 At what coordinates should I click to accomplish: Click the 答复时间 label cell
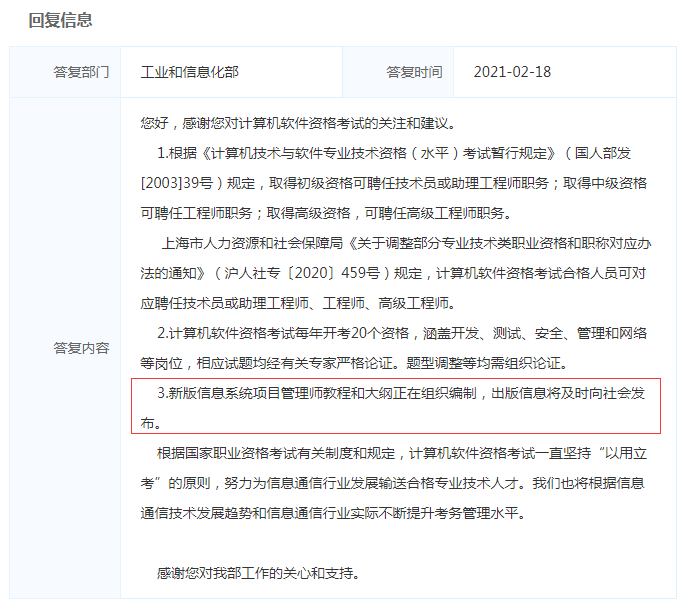398,72
